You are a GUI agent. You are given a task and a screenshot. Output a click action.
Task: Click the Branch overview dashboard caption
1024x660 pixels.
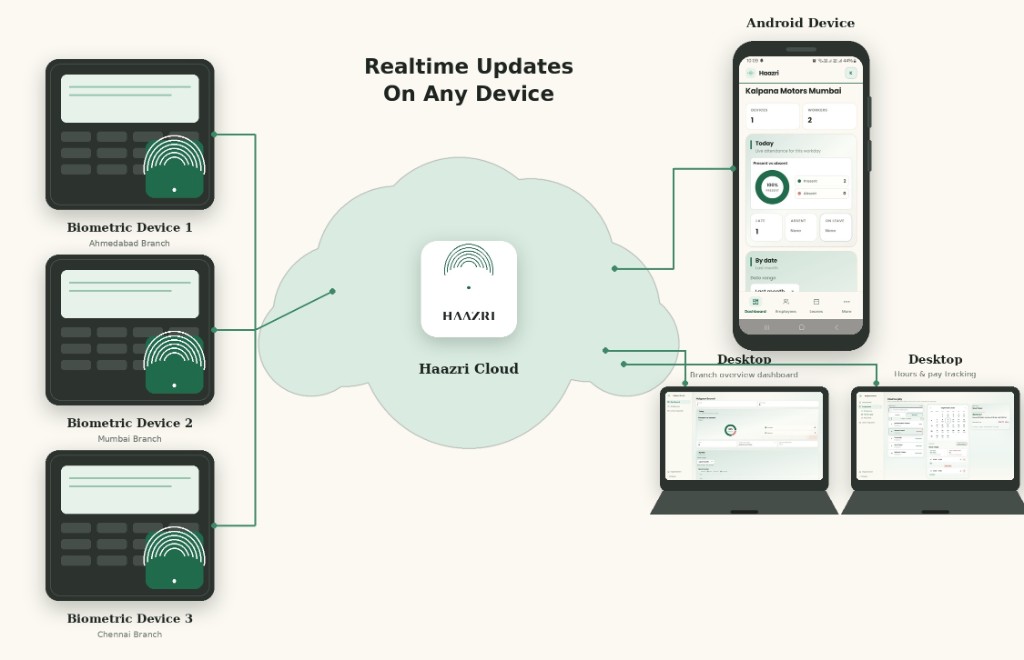(744, 375)
